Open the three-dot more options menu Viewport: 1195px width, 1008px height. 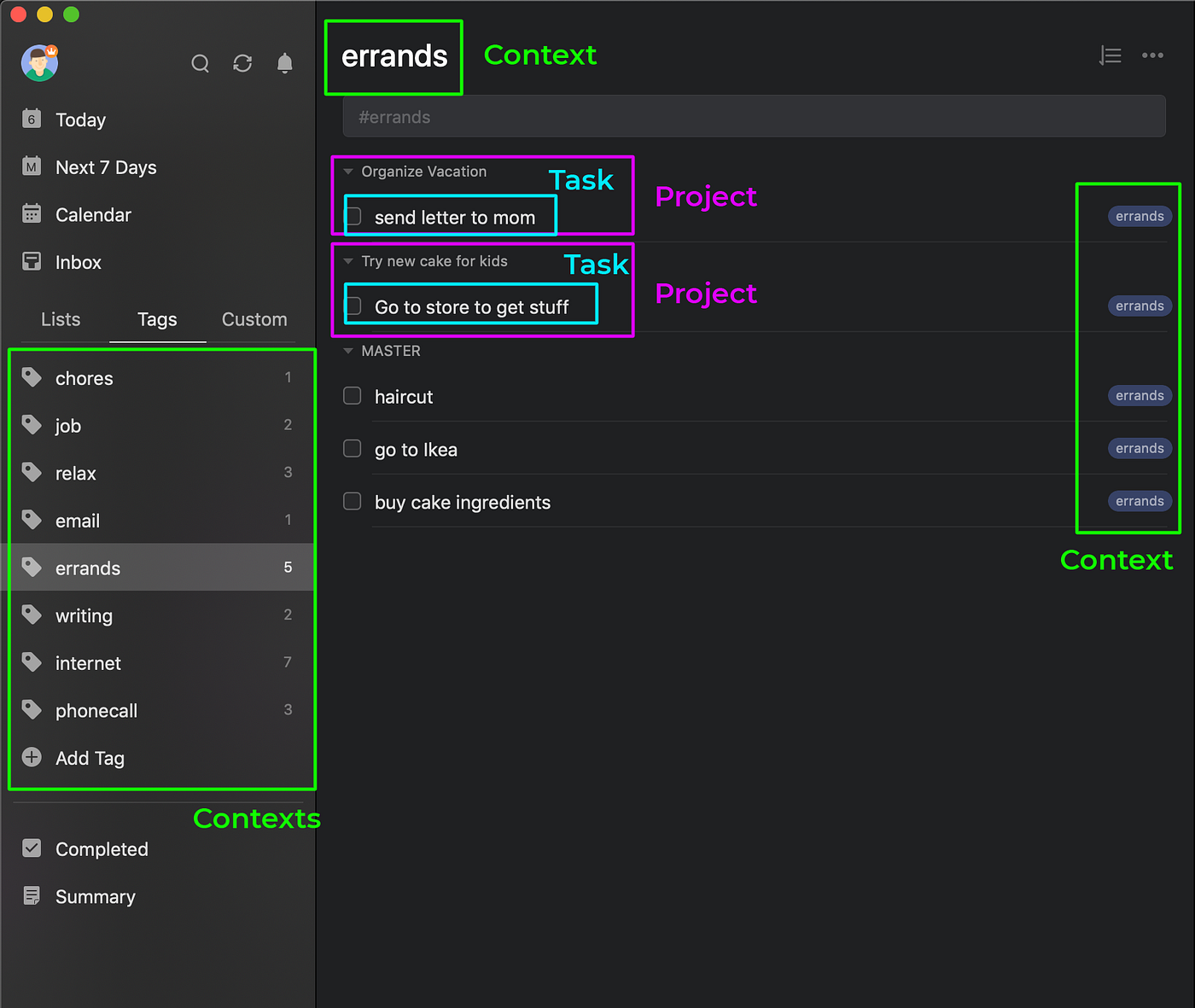pyautogui.click(x=1153, y=55)
